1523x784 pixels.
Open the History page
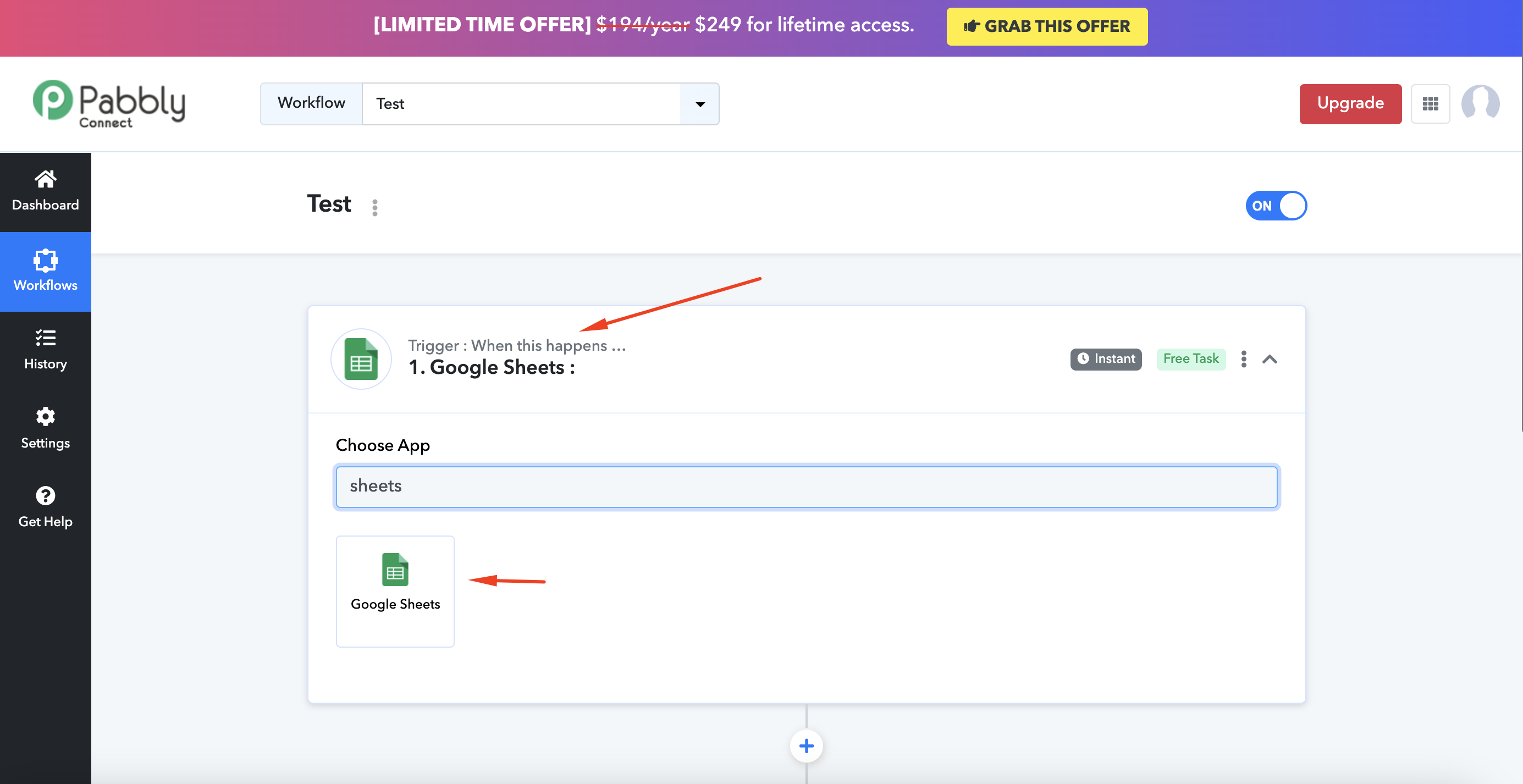coord(45,350)
